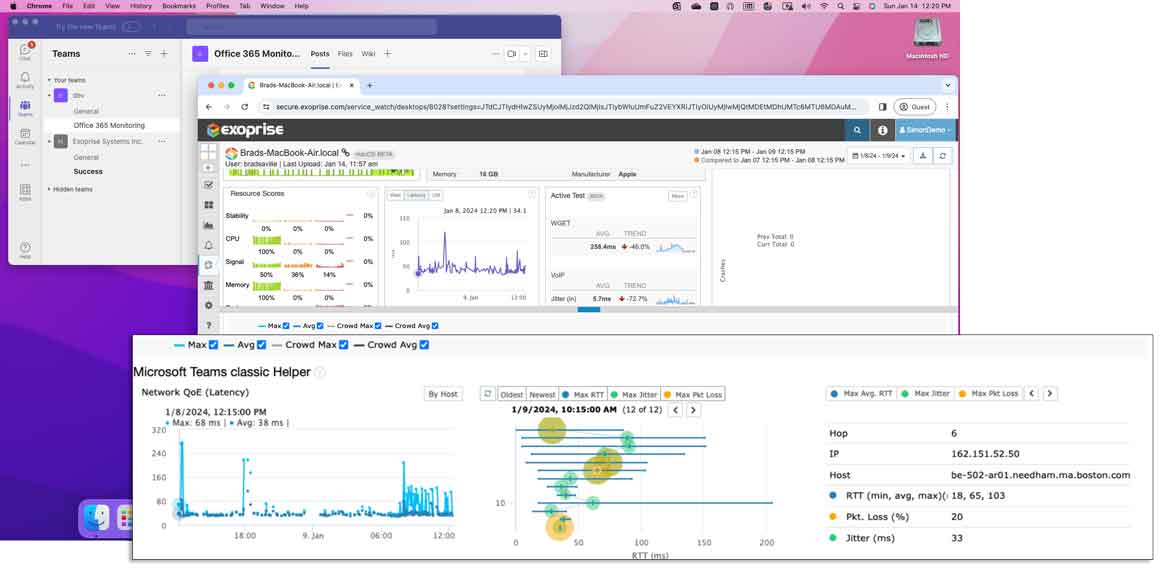Go back in the Chrome window
Screen dimensions: 1159x572
(211, 107)
